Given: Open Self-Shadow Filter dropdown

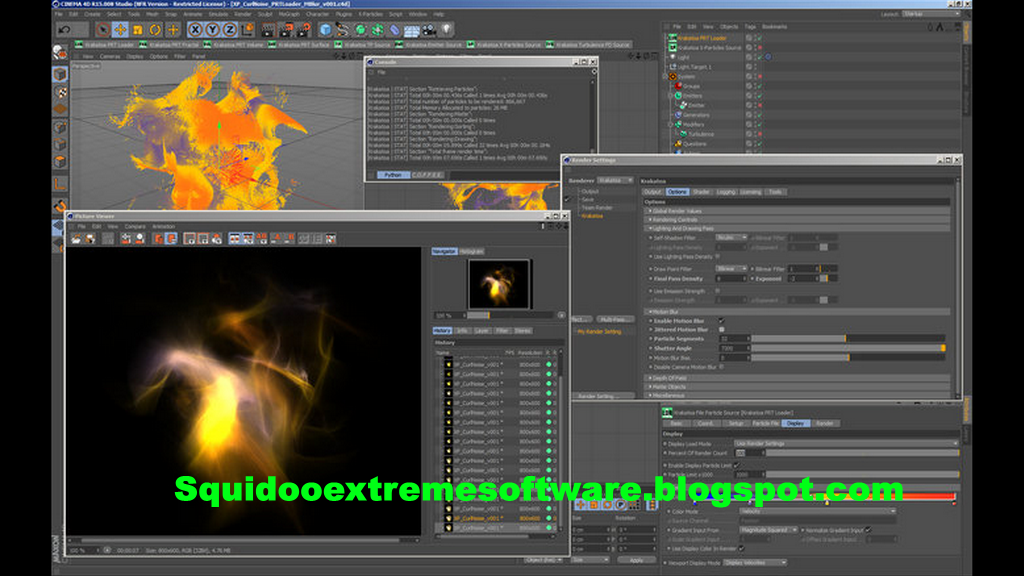Looking at the screenshot, I should point(731,238).
